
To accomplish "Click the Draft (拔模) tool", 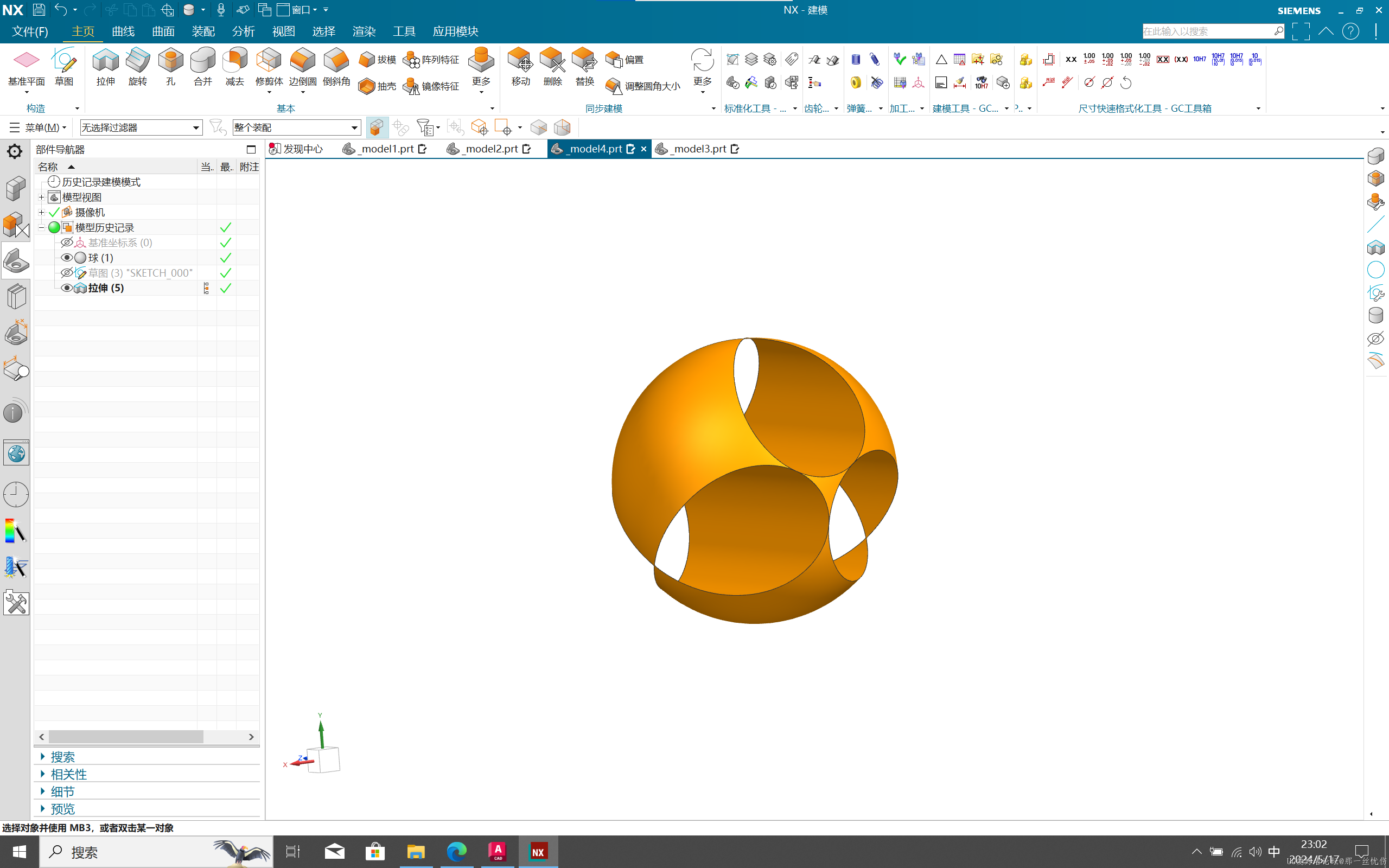I will (x=377, y=59).
